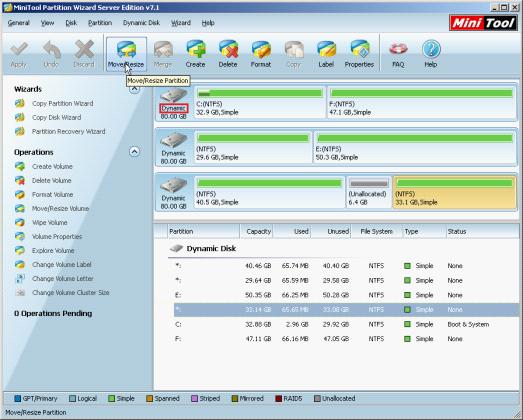Sort by Unused column header
Image resolution: width=523 pixels, height=420 pixels.
pos(331,231)
